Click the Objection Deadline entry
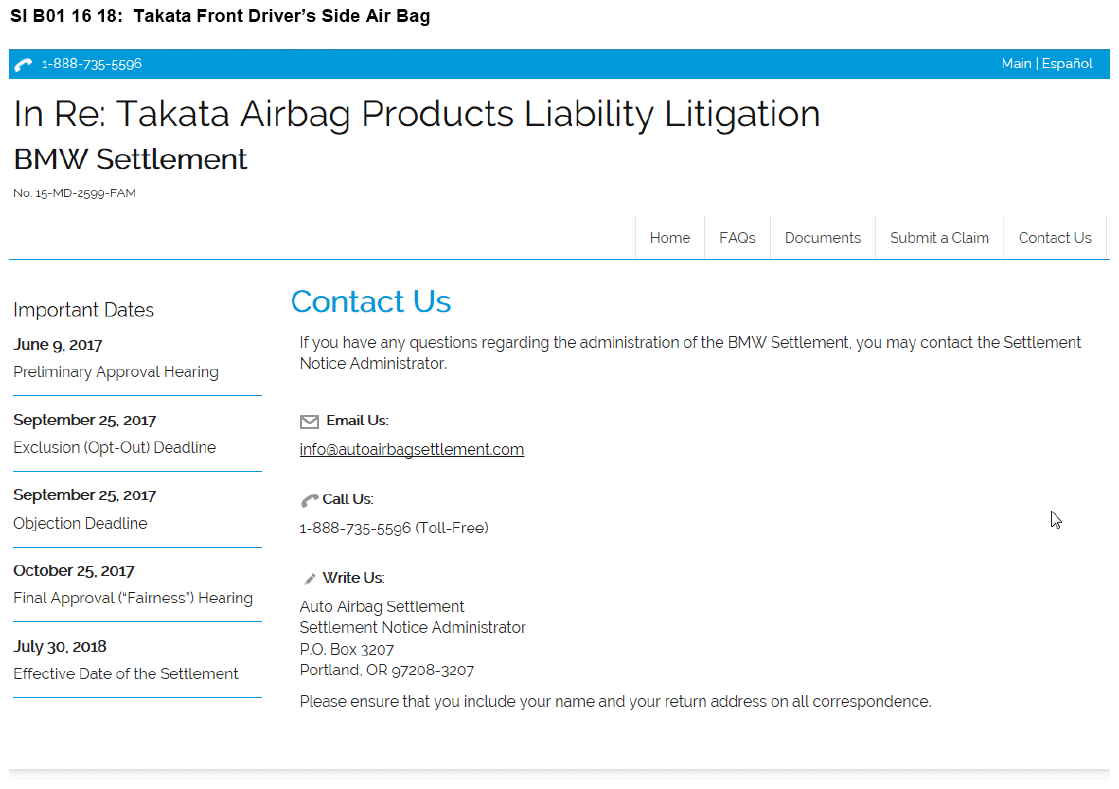The image size is (1119, 789). (x=80, y=524)
